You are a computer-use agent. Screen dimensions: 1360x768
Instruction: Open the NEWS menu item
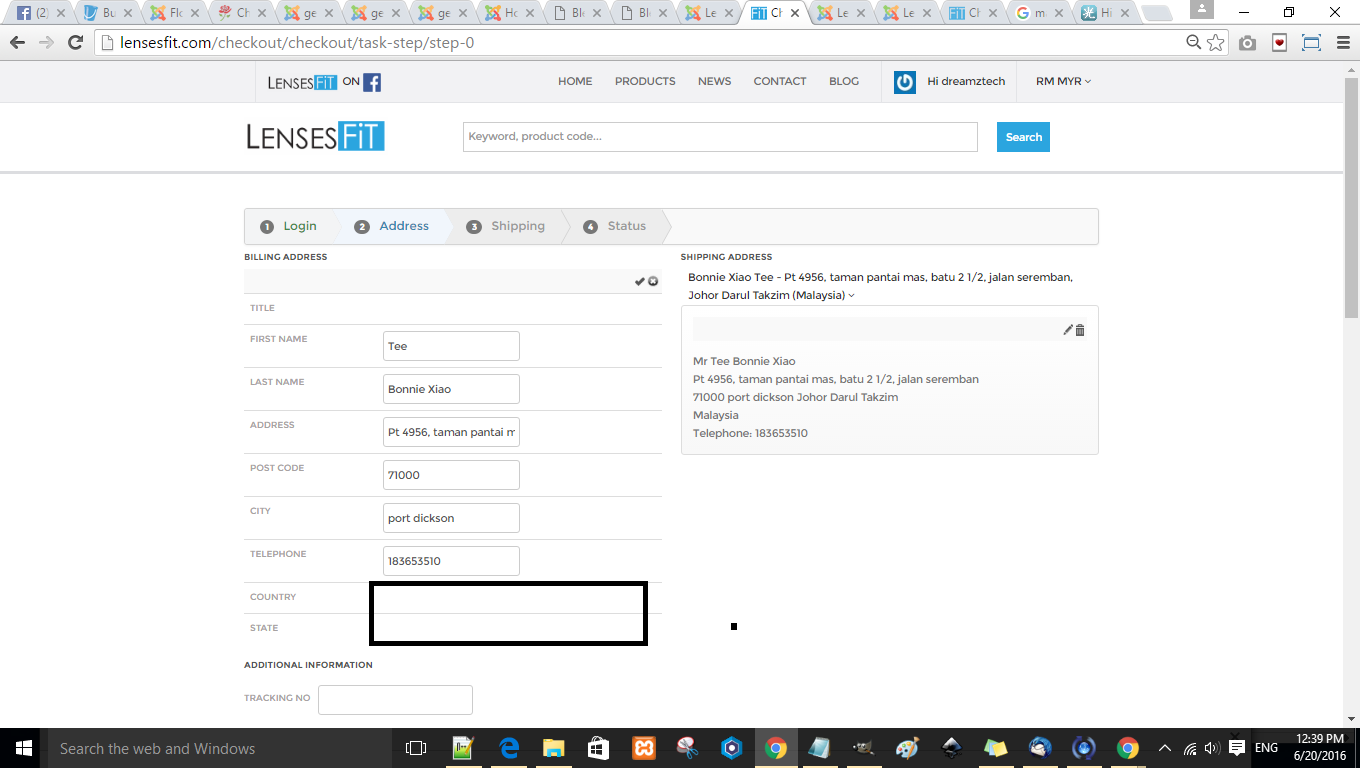(714, 82)
